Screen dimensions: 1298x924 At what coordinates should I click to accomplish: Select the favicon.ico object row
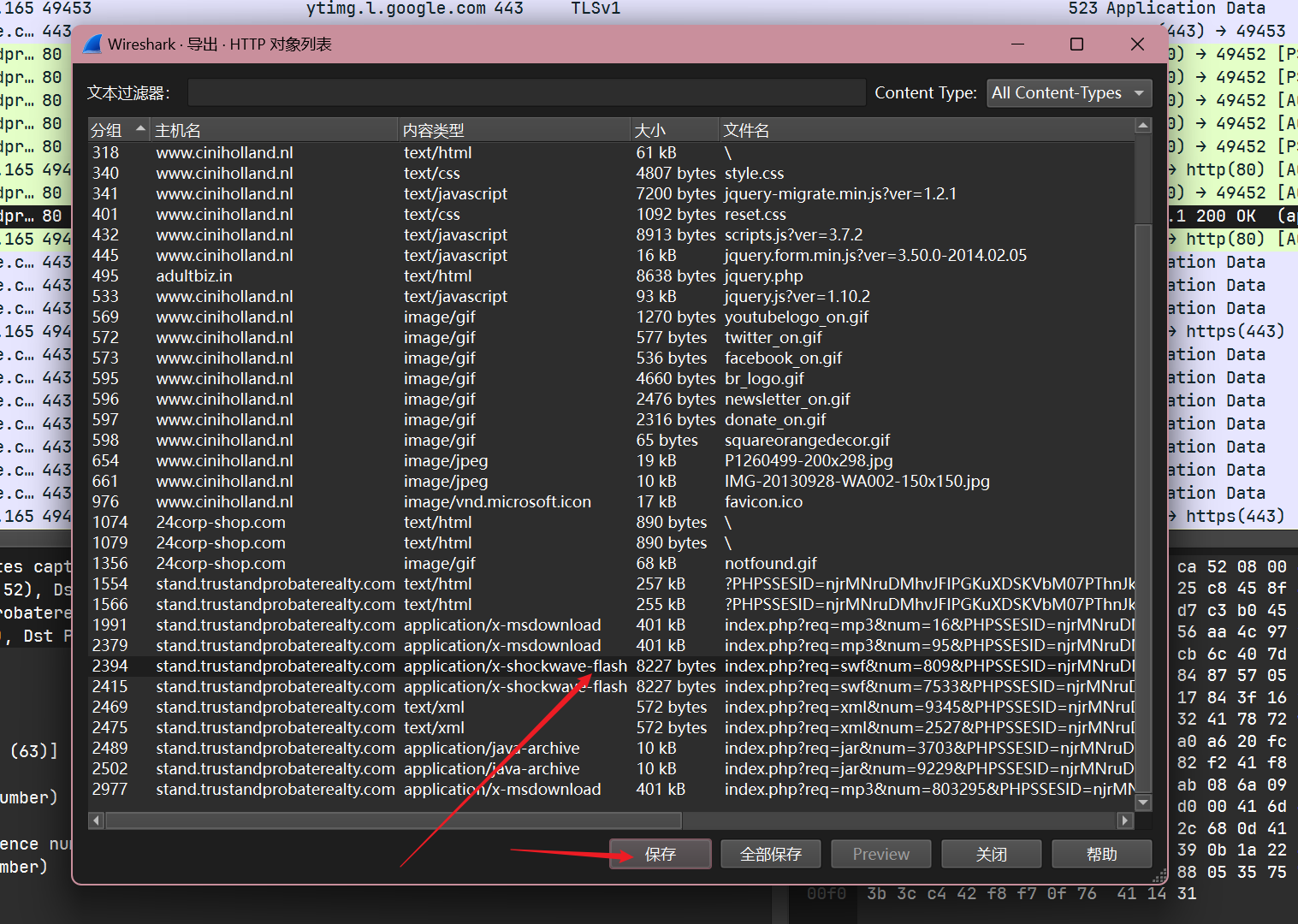[763, 502]
